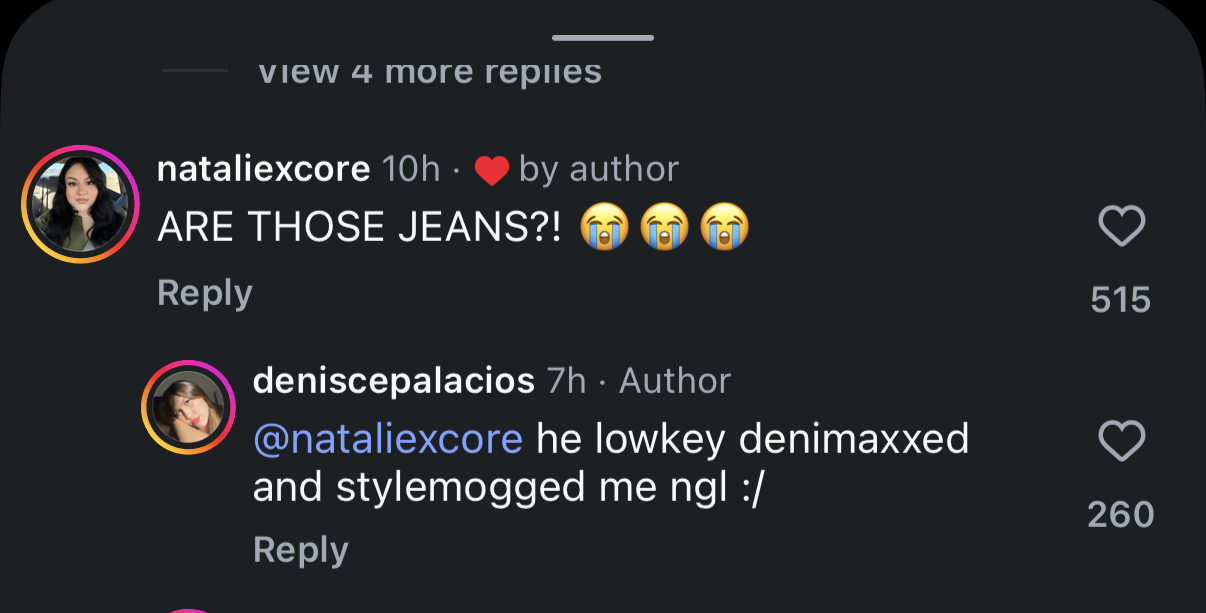Tap the comment sheet drag handle

[603, 38]
